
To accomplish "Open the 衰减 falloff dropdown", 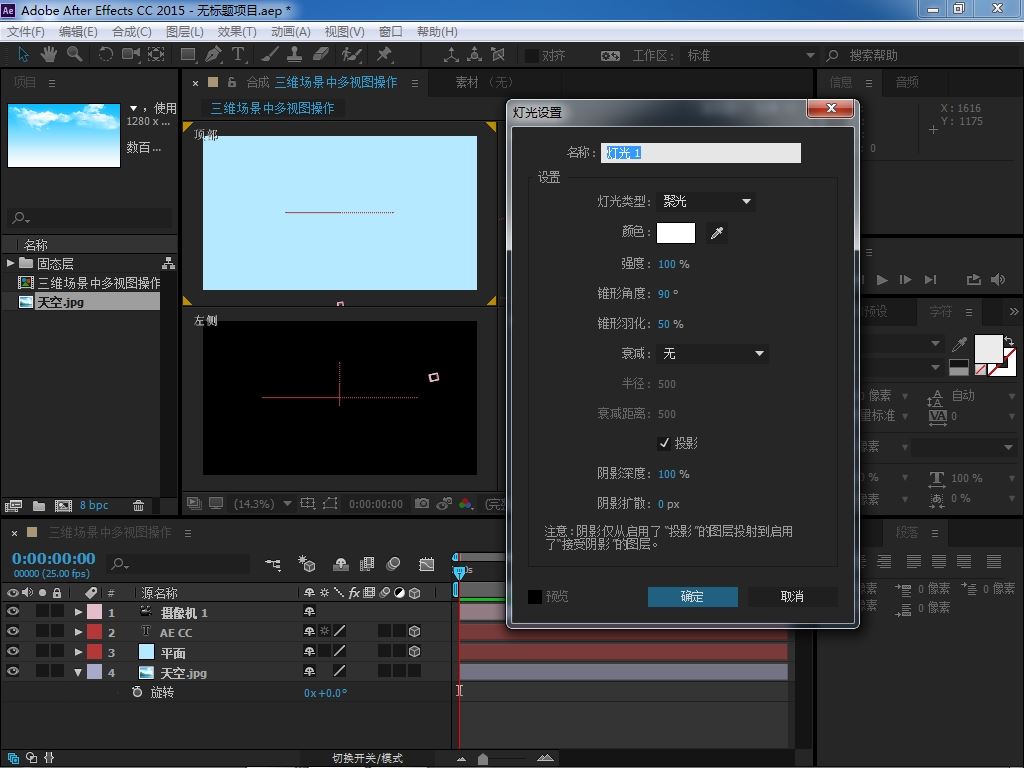I will [713, 353].
